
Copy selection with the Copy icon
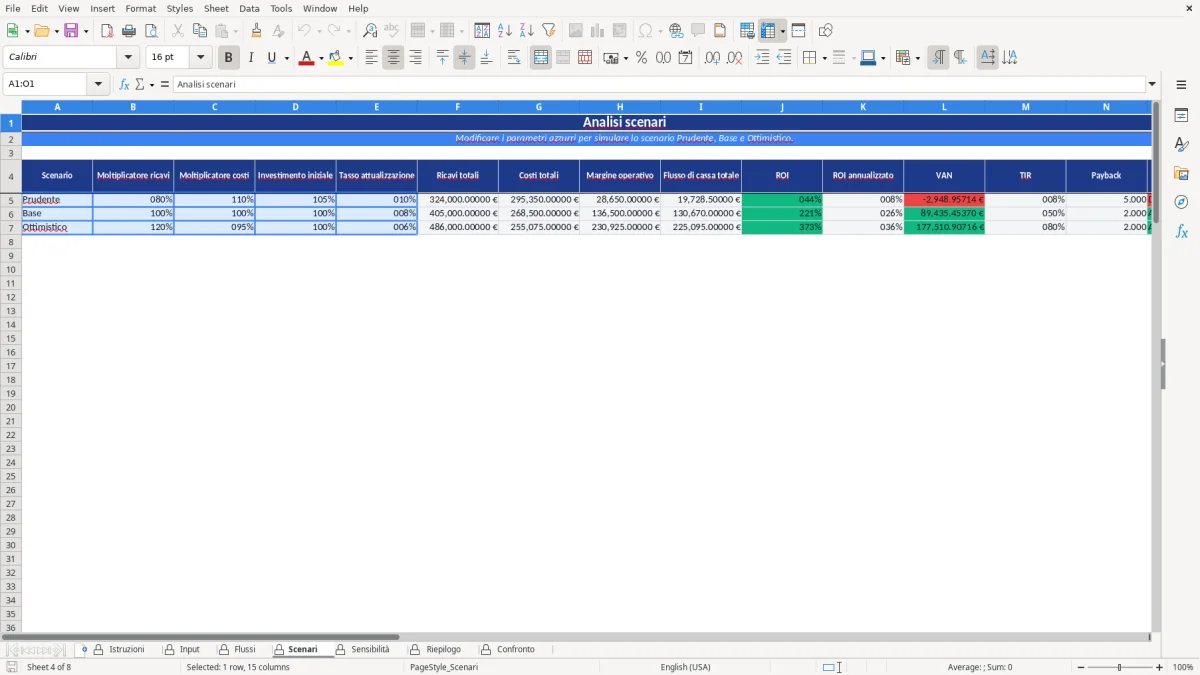point(200,31)
